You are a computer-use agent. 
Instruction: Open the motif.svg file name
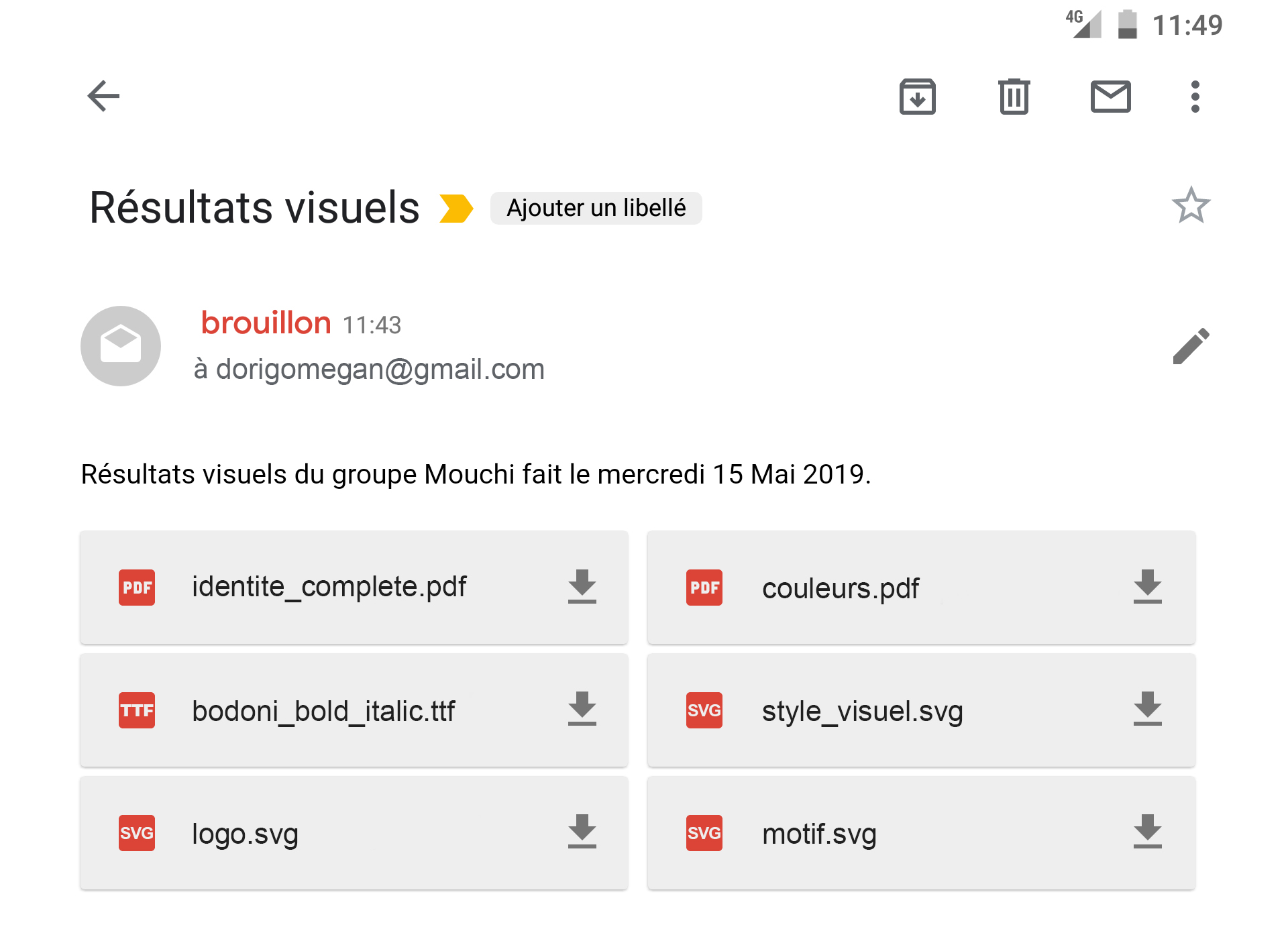819,834
